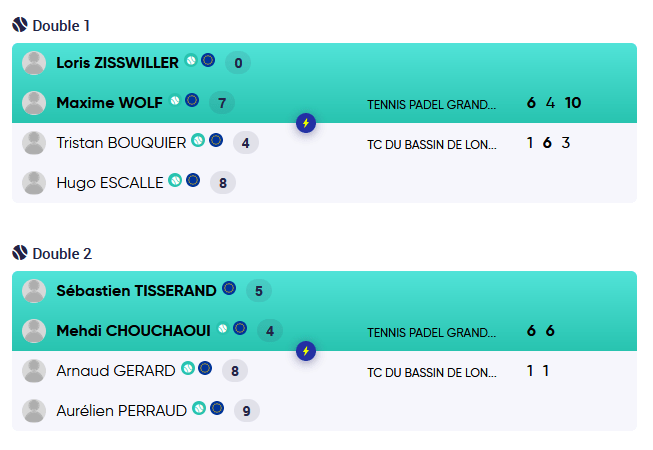Click Mehdi CHOUCHAOUI's avatar picture
The height and width of the screenshot is (450, 653).
35,331
